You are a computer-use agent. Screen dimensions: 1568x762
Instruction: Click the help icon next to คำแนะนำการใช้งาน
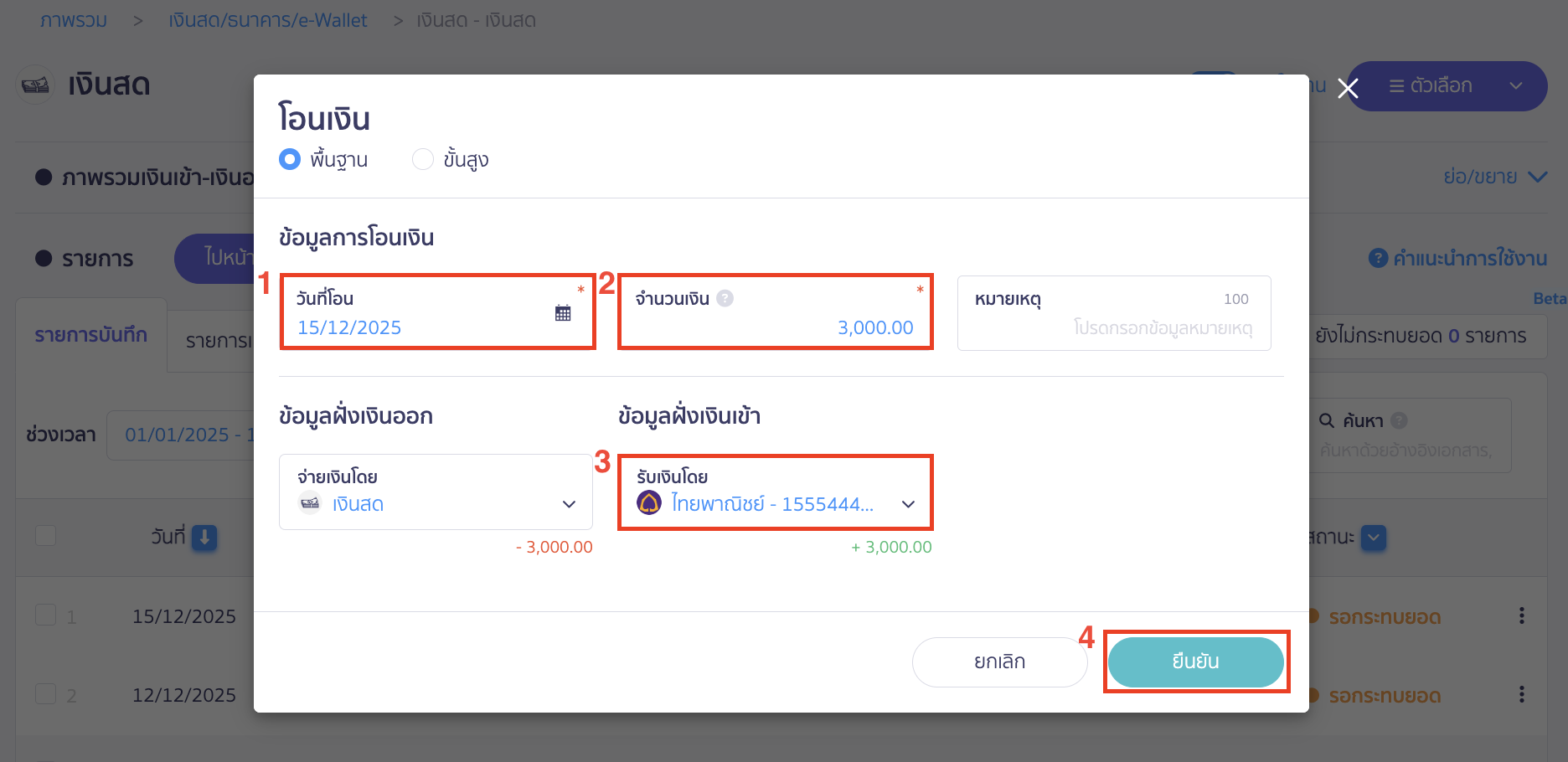1379,258
